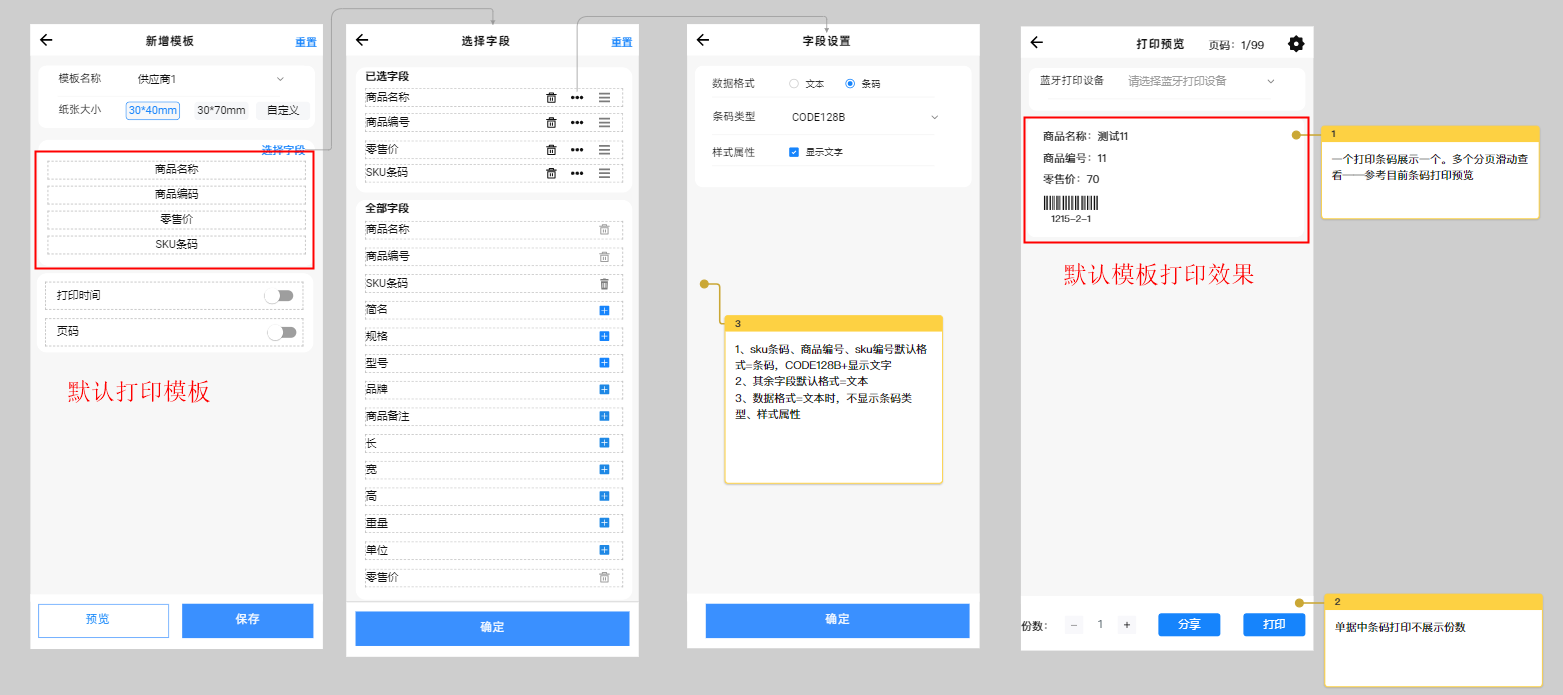This screenshot has height=695, width=1563.
Task: Toggle 显示文字 checkbox
Action: tap(794, 152)
